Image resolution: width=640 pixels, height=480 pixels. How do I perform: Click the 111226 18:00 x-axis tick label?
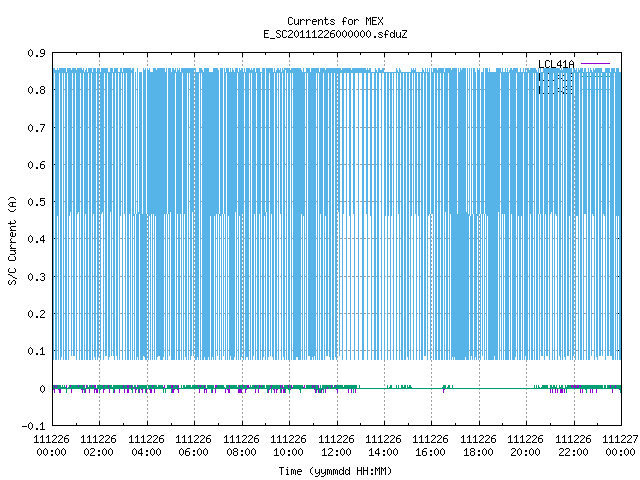[478, 445]
